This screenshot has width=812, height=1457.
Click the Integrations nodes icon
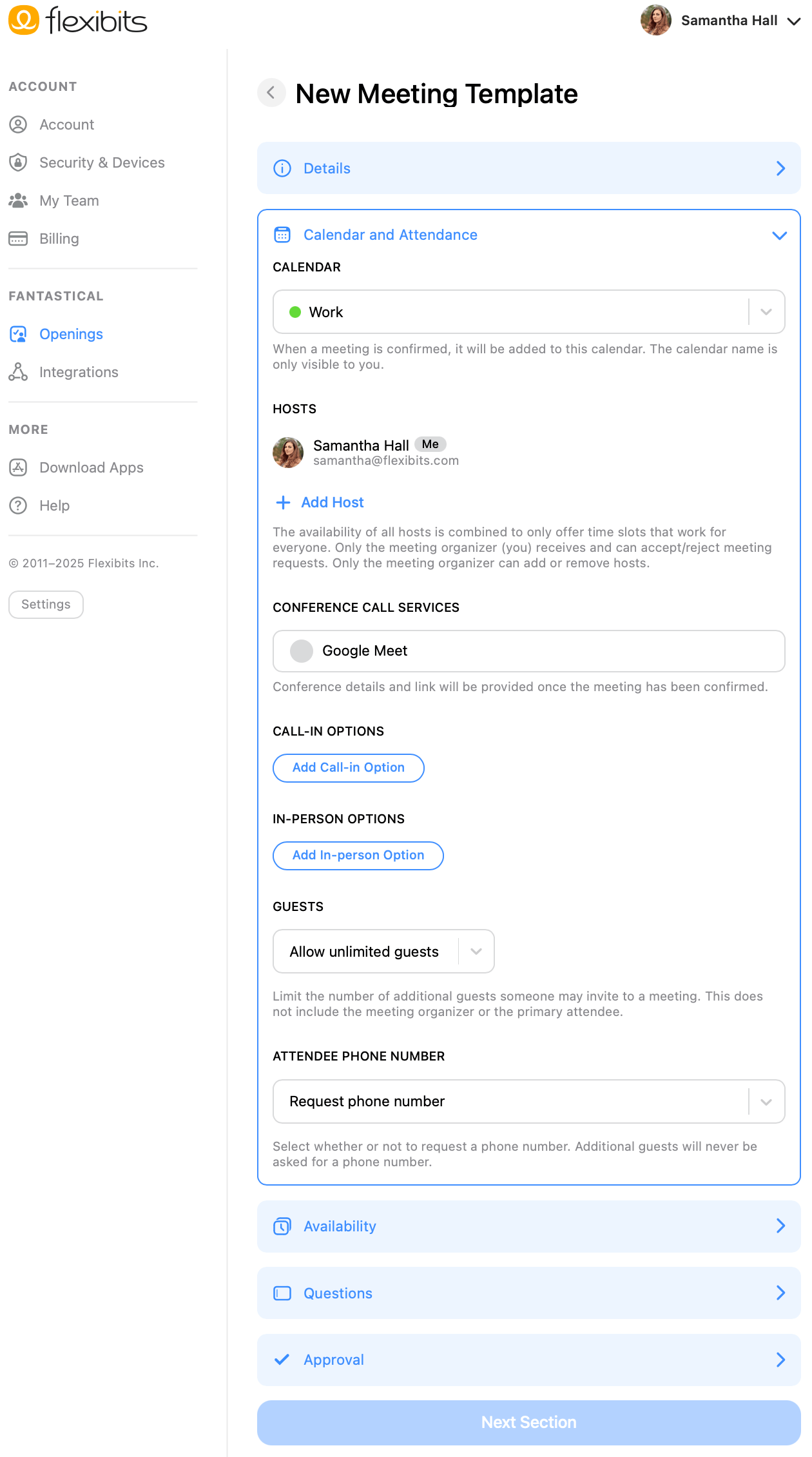(18, 372)
